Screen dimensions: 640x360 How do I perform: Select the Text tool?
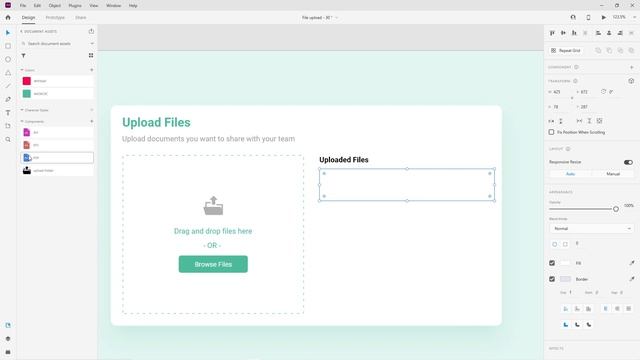pos(8,113)
